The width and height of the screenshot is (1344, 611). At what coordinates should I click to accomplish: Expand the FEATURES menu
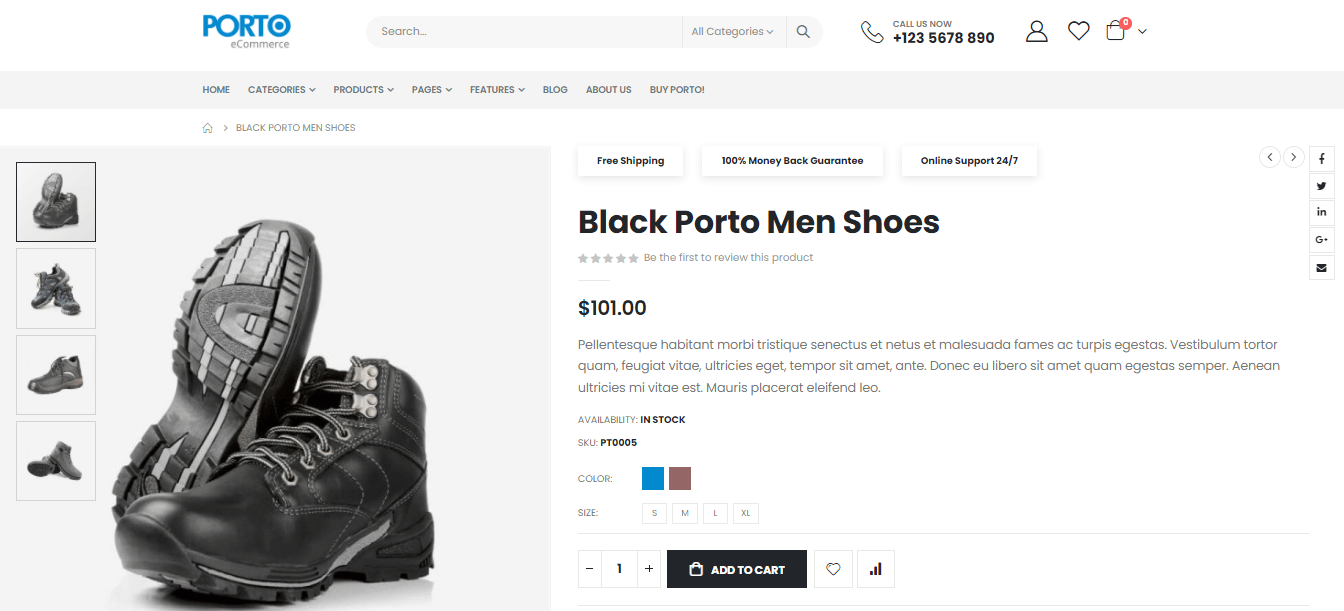(x=496, y=89)
